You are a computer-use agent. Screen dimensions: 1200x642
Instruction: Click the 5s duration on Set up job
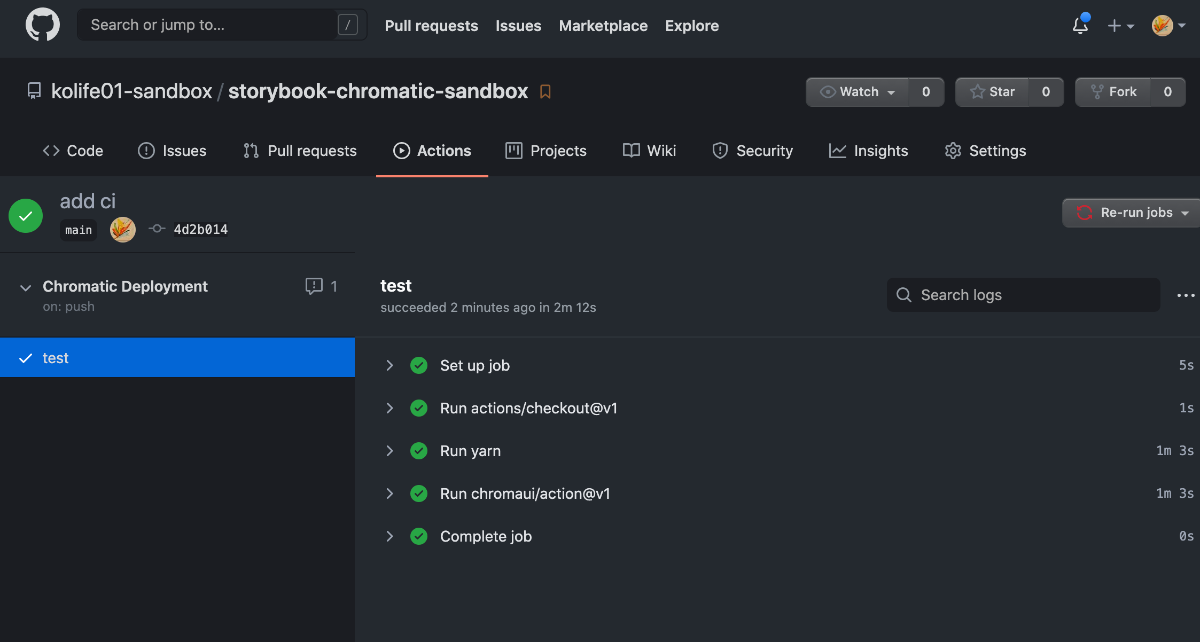(1186, 366)
